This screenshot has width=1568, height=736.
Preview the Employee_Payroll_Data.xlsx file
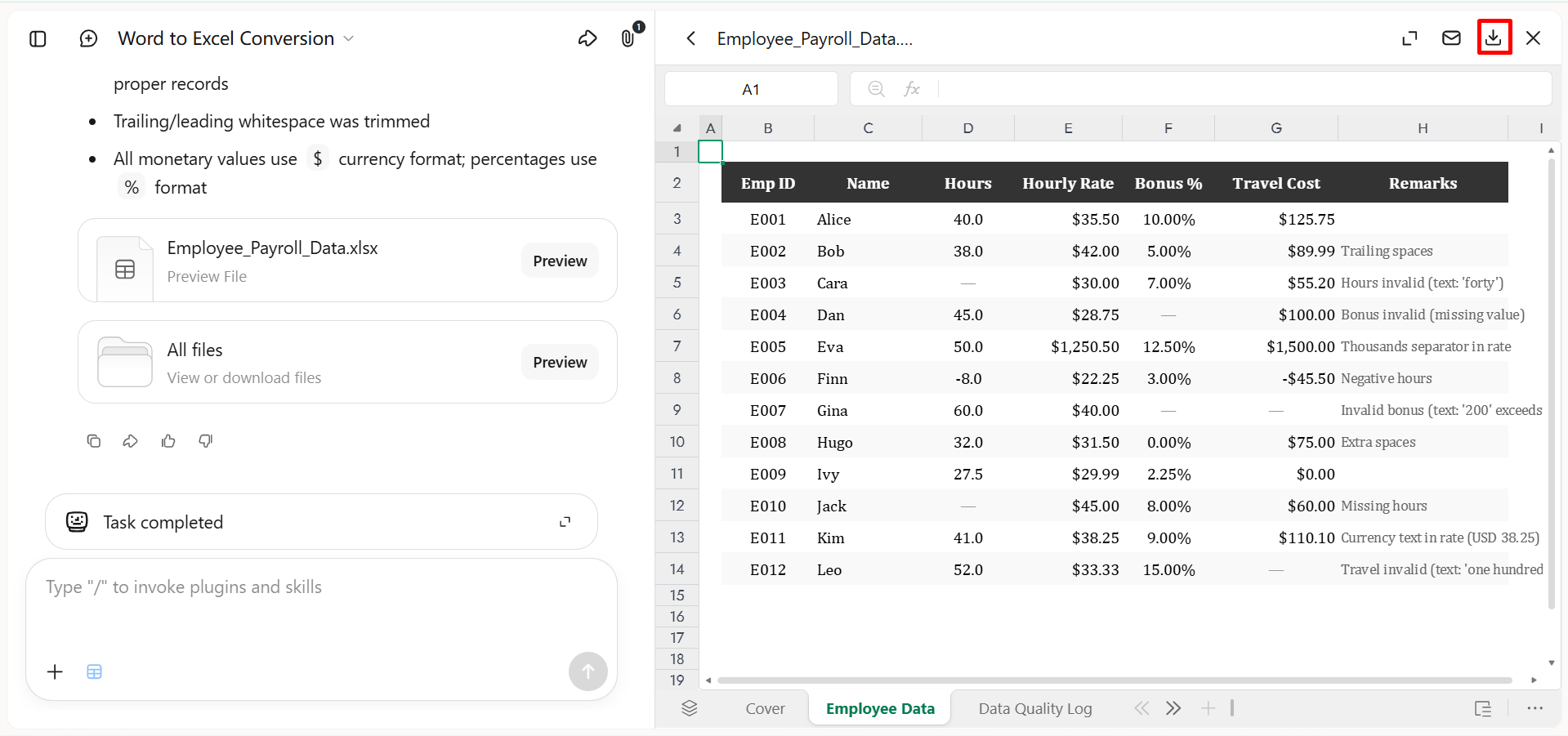(x=560, y=261)
